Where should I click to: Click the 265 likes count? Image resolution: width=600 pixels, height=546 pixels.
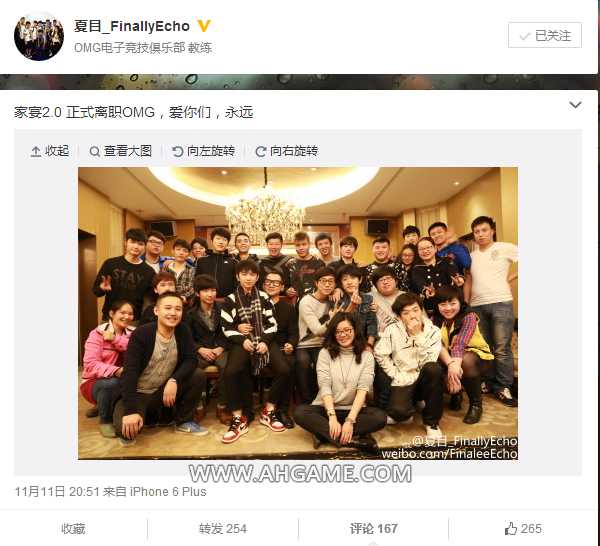(531, 529)
